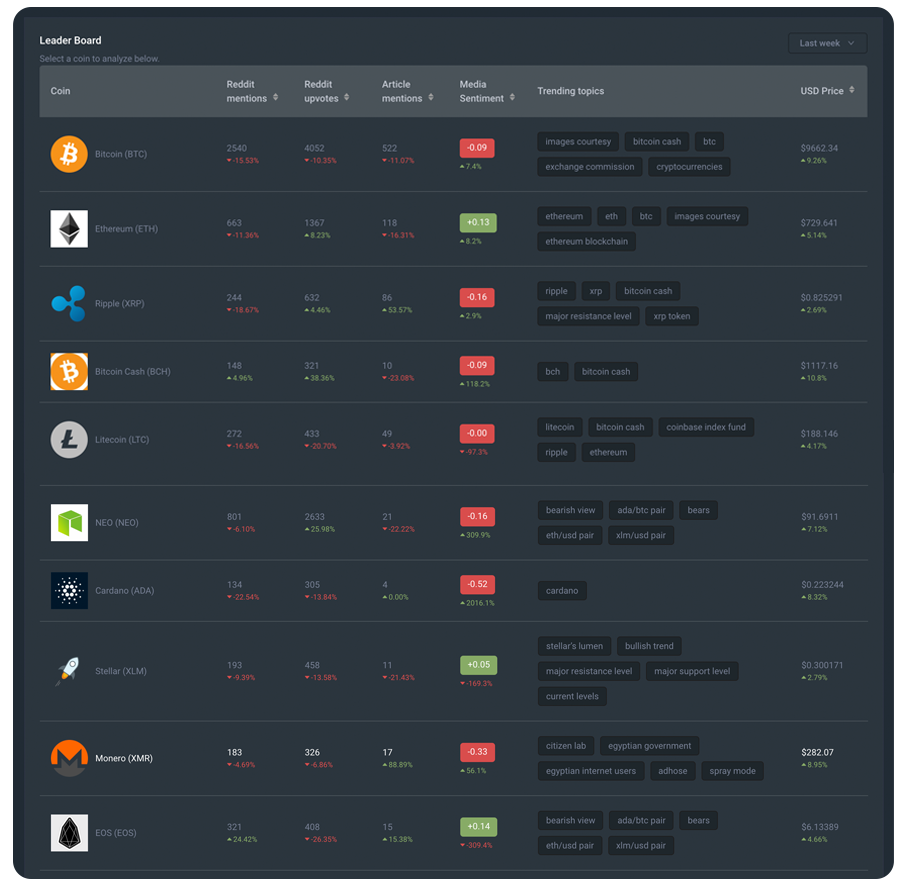Screen dimensions: 907x879
Task: Select the Bitcoin (BTC) coin name
Action: click(x=121, y=154)
